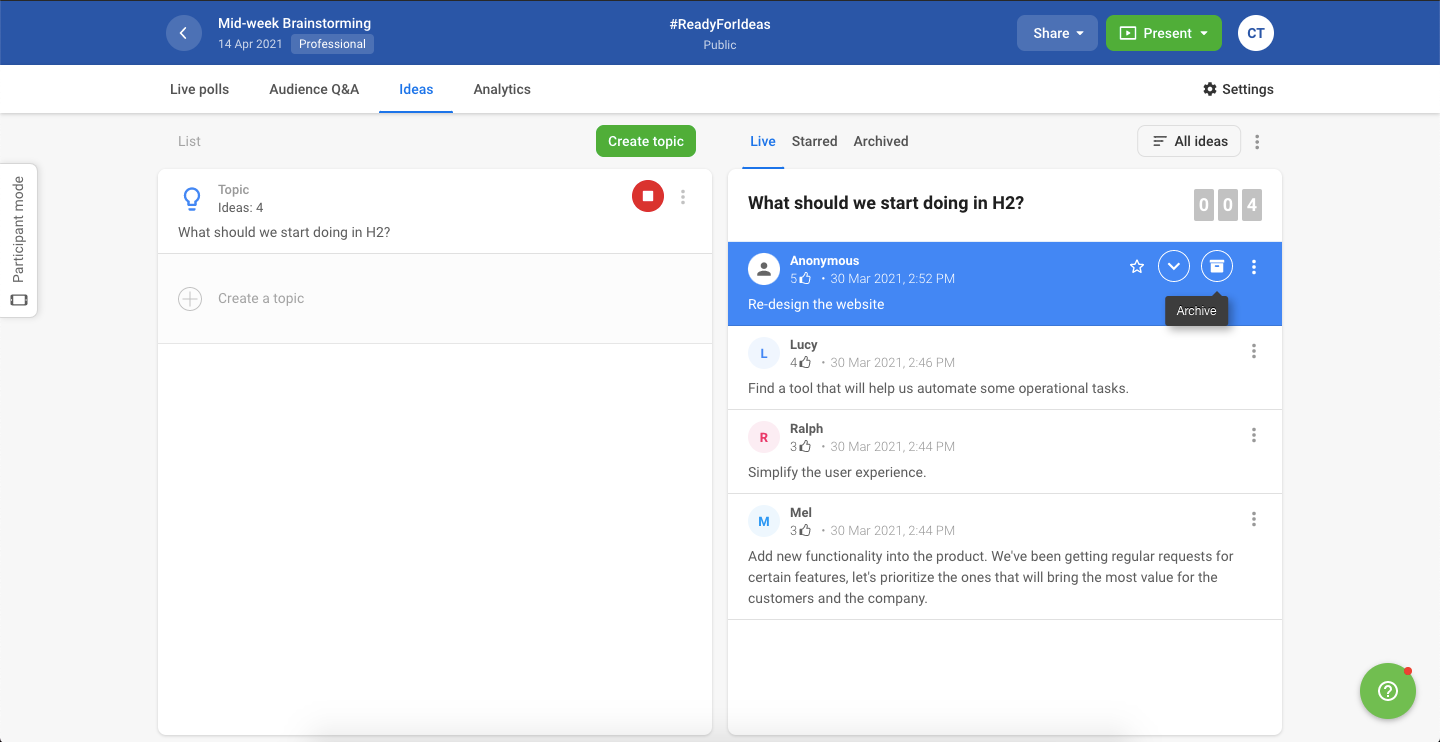
Task: Open the Present dropdown
Action: (1164, 33)
